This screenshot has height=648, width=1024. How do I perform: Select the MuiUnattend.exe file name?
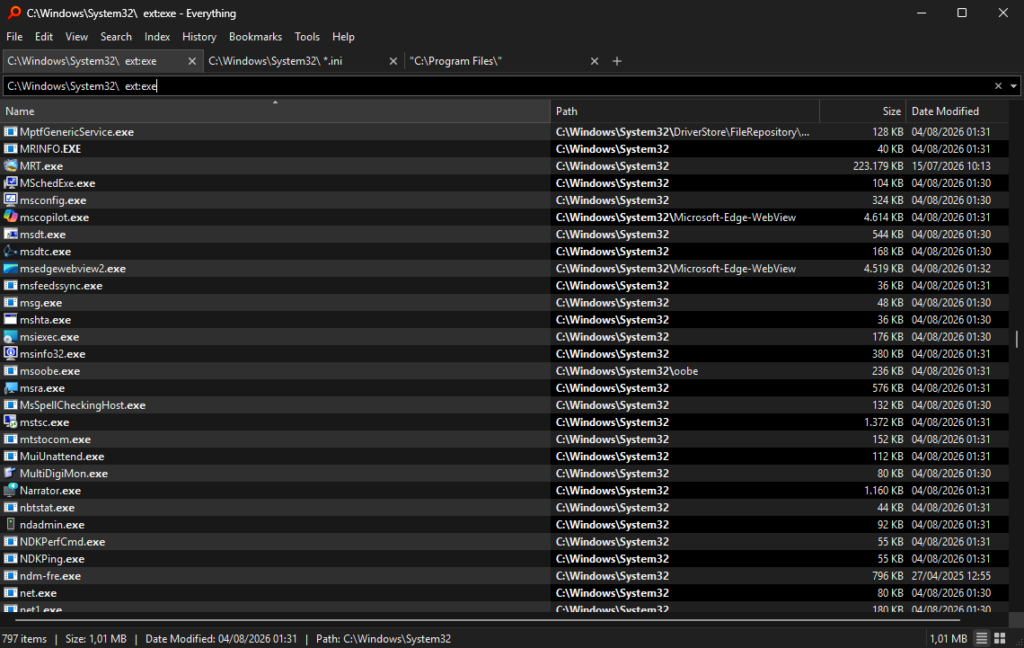pos(62,456)
